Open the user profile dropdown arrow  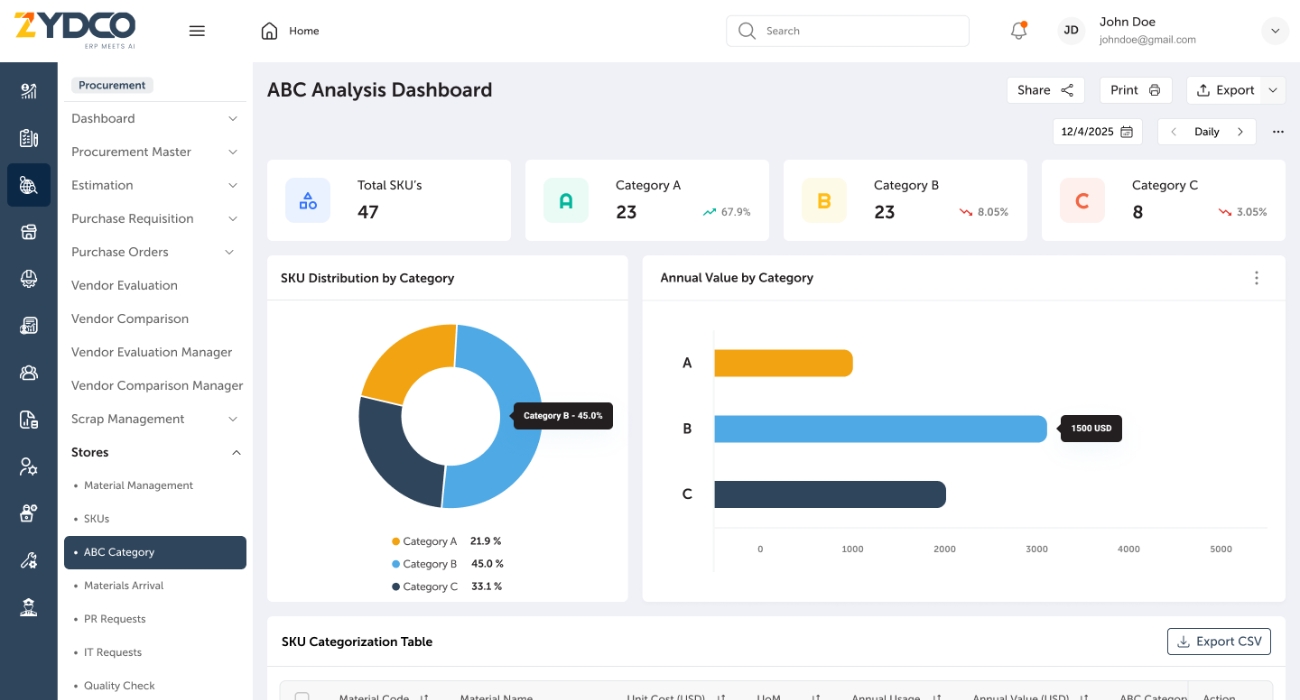1275,31
